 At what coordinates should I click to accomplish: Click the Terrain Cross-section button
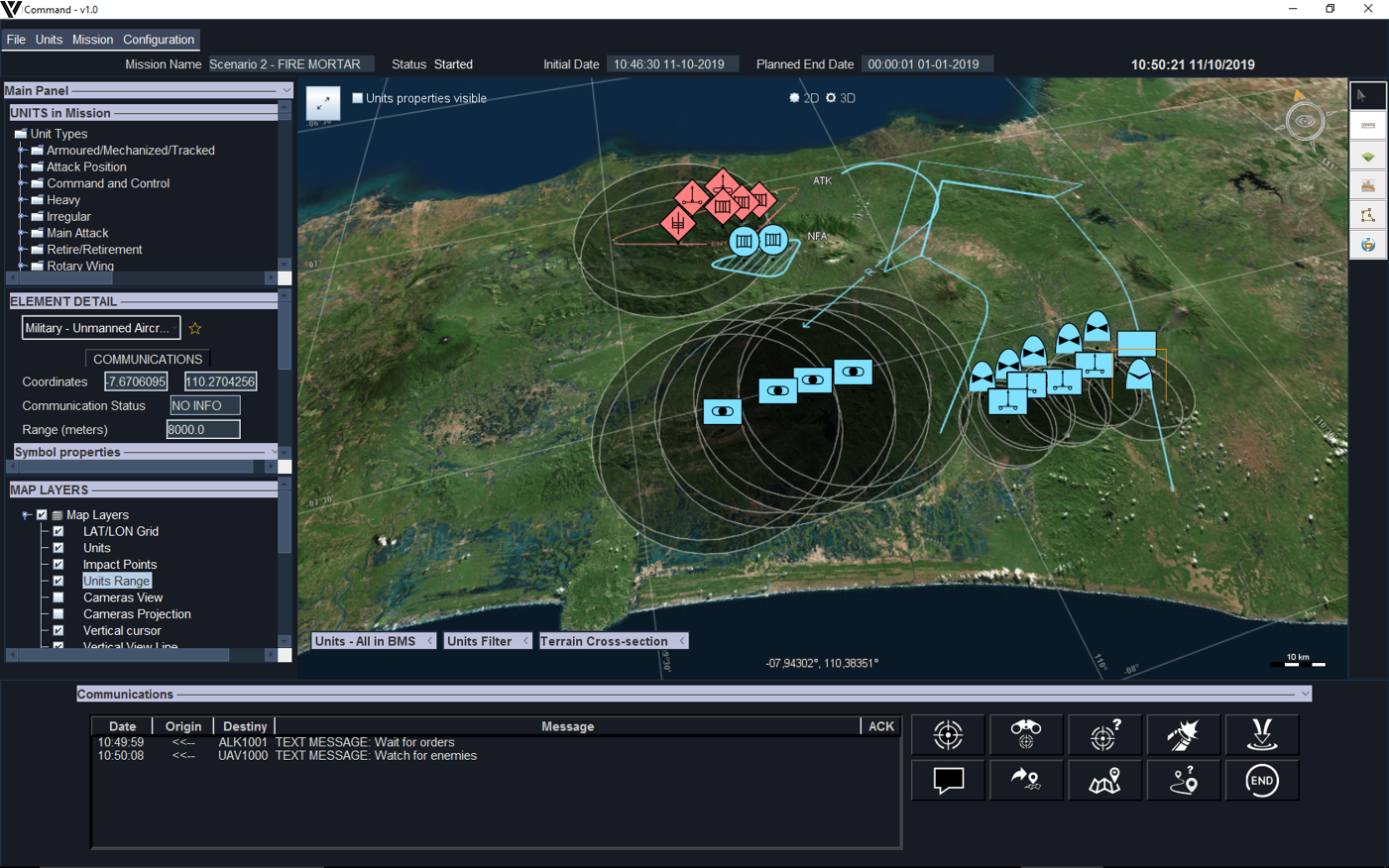click(x=604, y=641)
